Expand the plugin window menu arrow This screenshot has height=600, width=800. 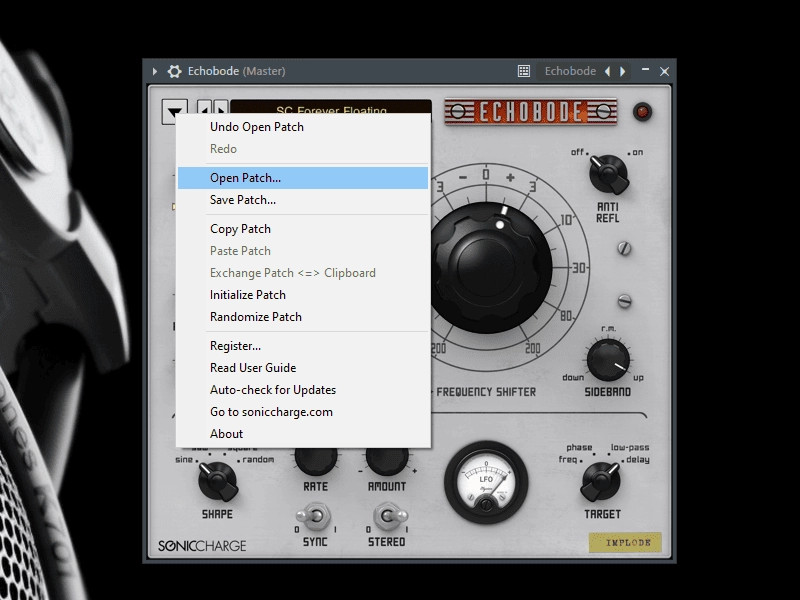[x=155, y=71]
